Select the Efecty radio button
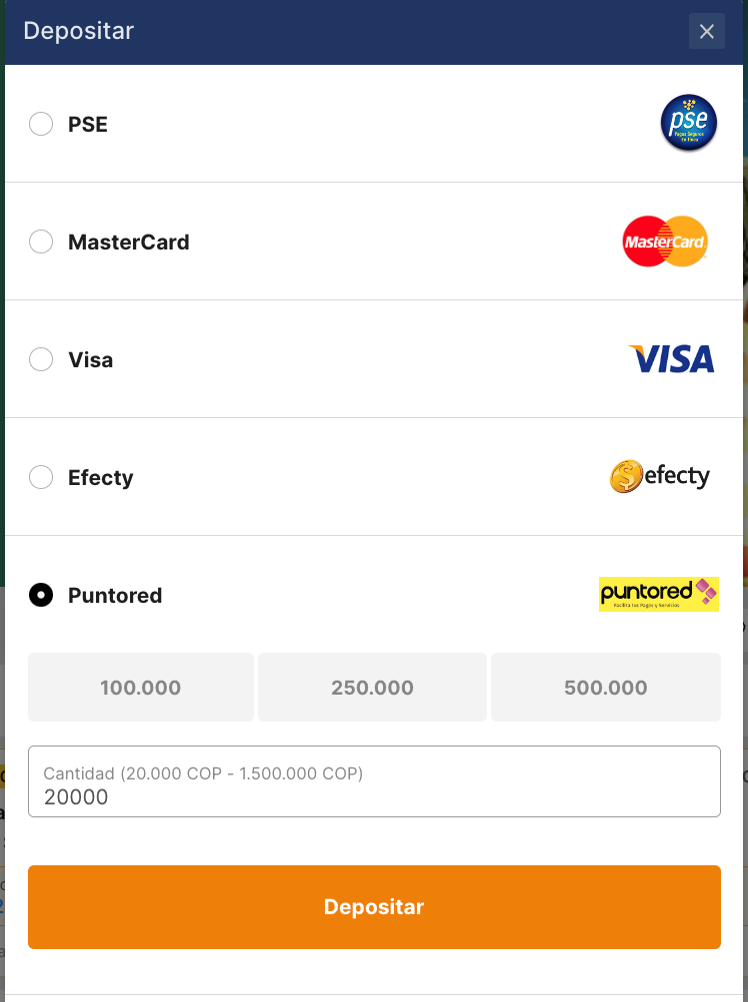Image resolution: width=748 pixels, height=1002 pixels. click(41, 477)
